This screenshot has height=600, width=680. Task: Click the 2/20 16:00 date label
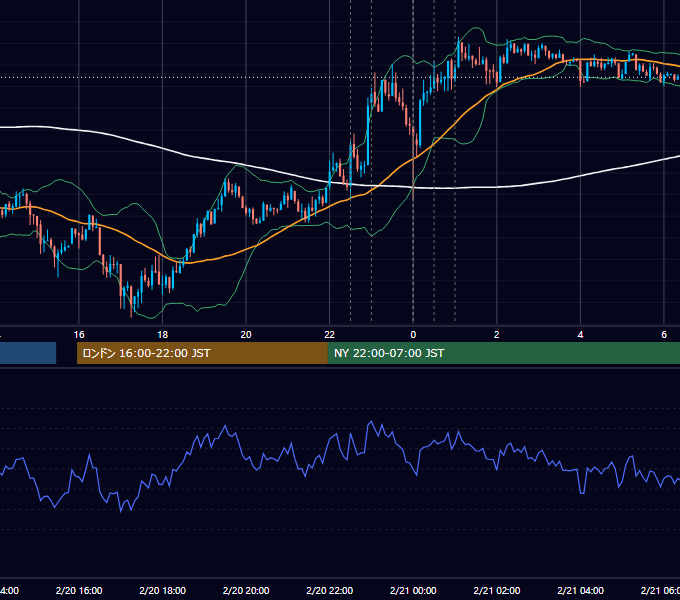click(79, 590)
